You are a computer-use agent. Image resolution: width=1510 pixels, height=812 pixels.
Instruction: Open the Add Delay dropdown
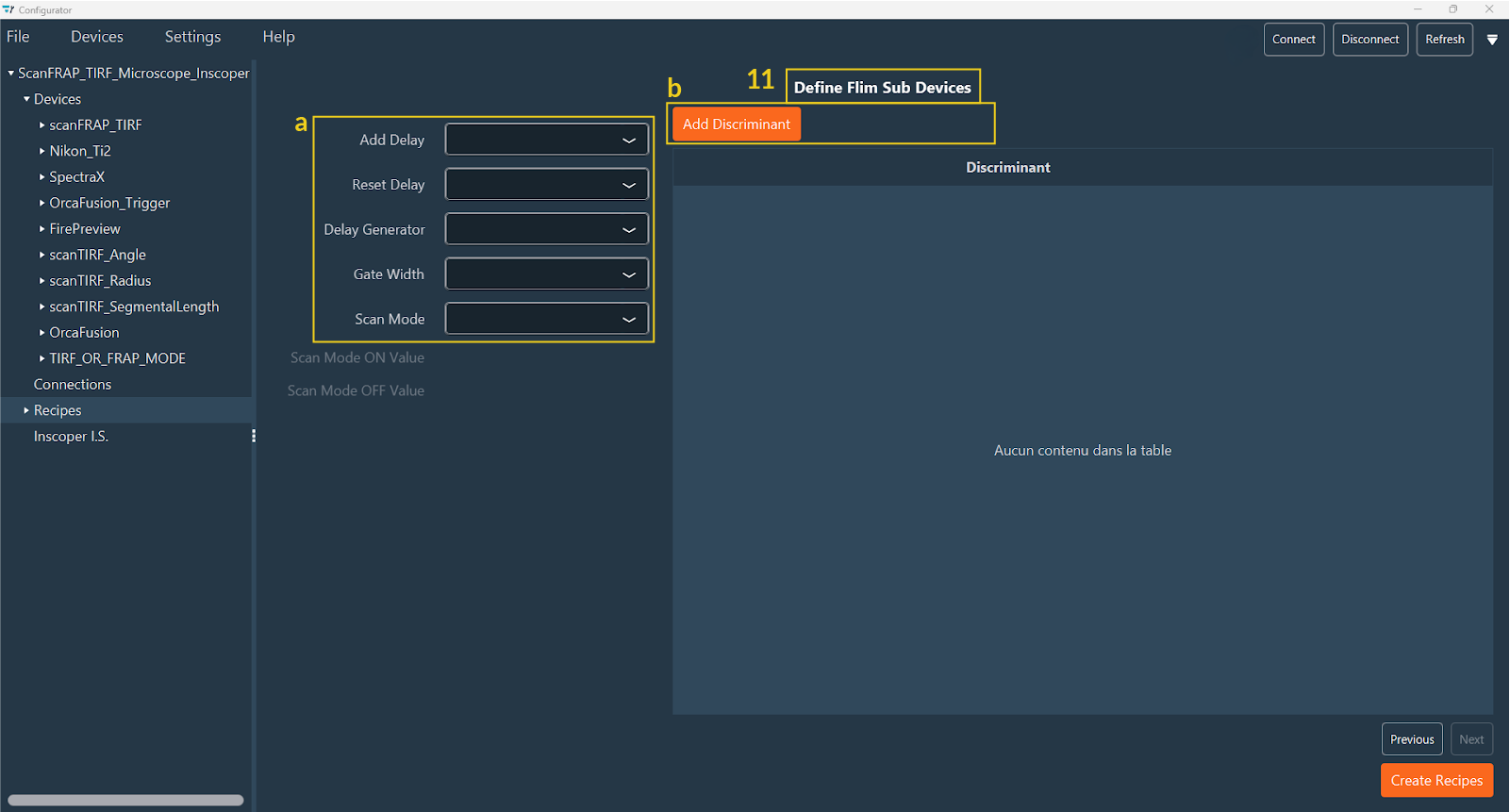pos(547,141)
